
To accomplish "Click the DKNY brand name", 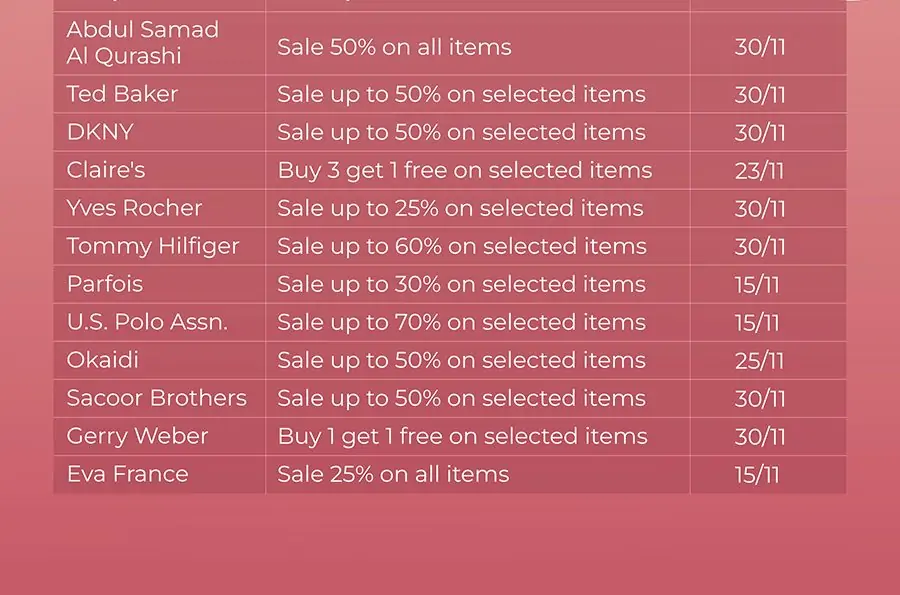I will pyautogui.click(x=100, y=132).
